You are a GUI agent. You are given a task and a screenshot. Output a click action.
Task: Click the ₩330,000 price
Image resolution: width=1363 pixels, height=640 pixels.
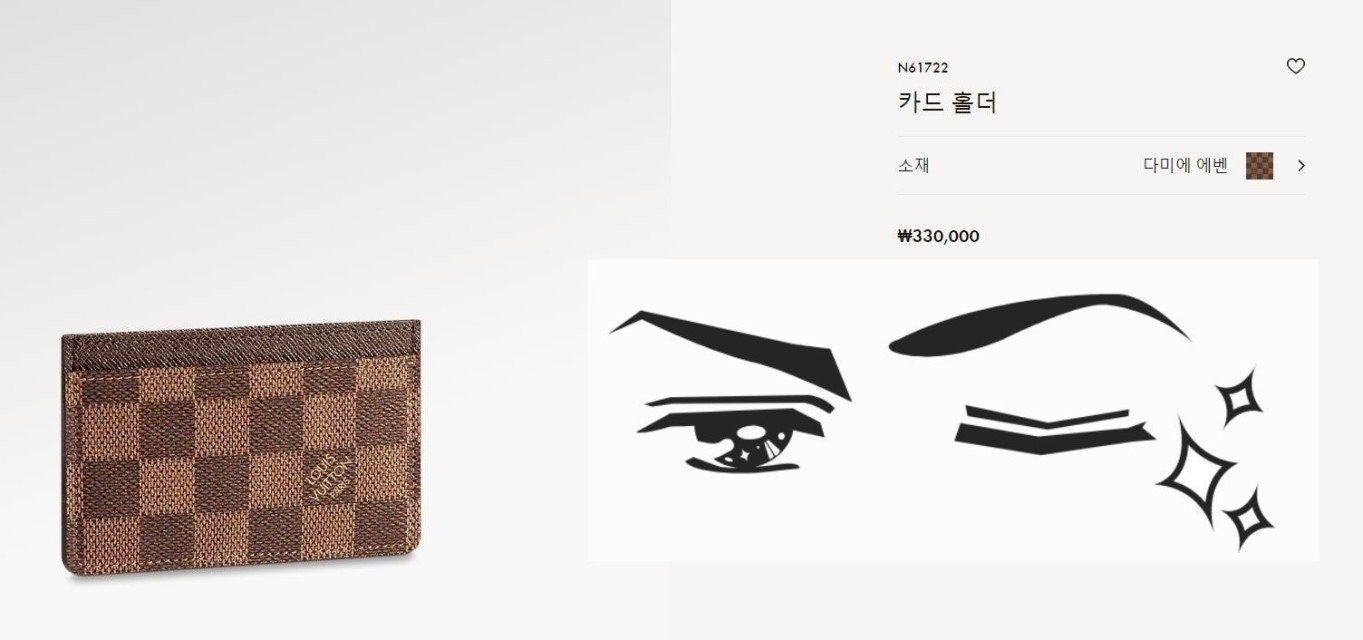pos(938,237)
